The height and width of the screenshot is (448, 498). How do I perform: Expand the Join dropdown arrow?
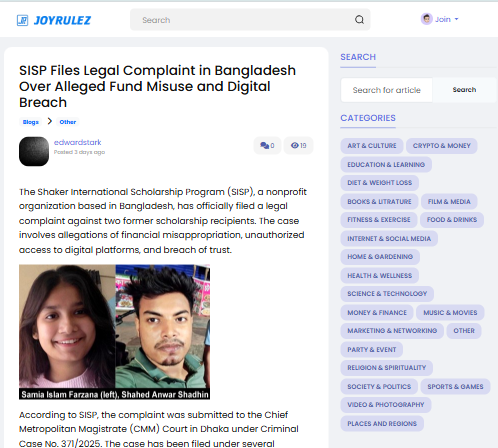pyautogui.click(x=456, y=19)
